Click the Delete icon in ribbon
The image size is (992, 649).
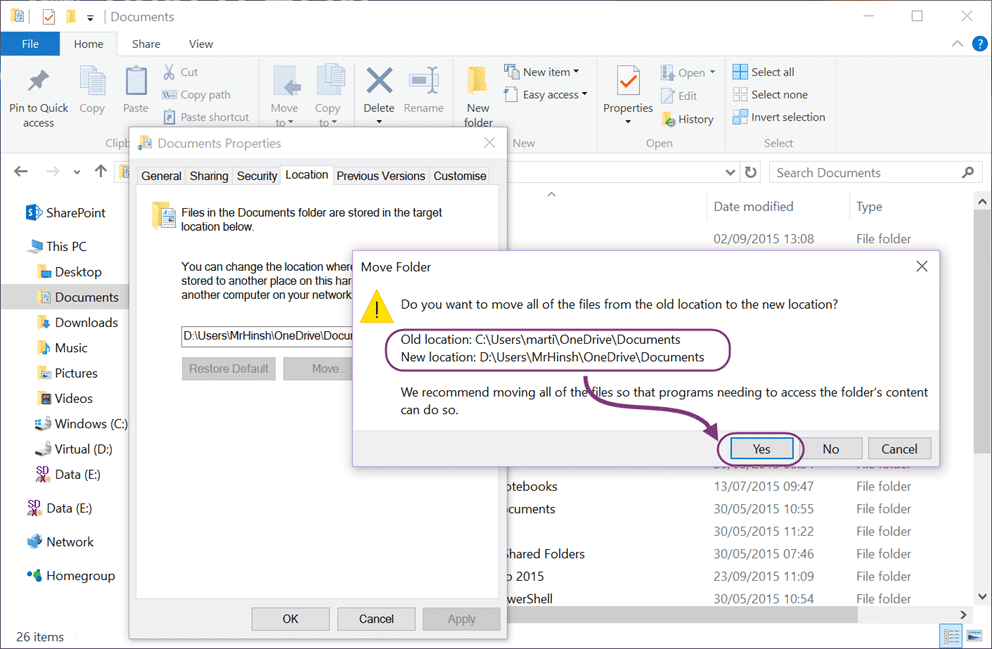pyautogui.click(x=379, y=81)
